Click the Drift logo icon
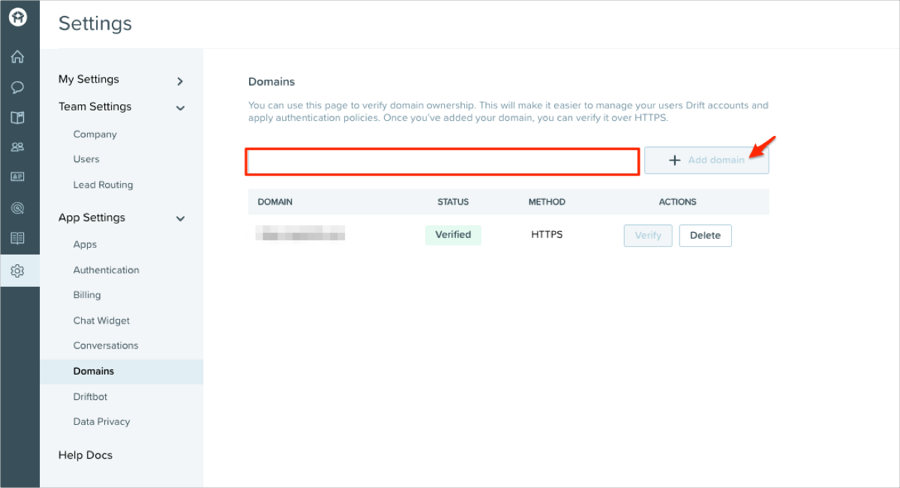The width and height of the screenshot is (900, 488). coord(18,18)
